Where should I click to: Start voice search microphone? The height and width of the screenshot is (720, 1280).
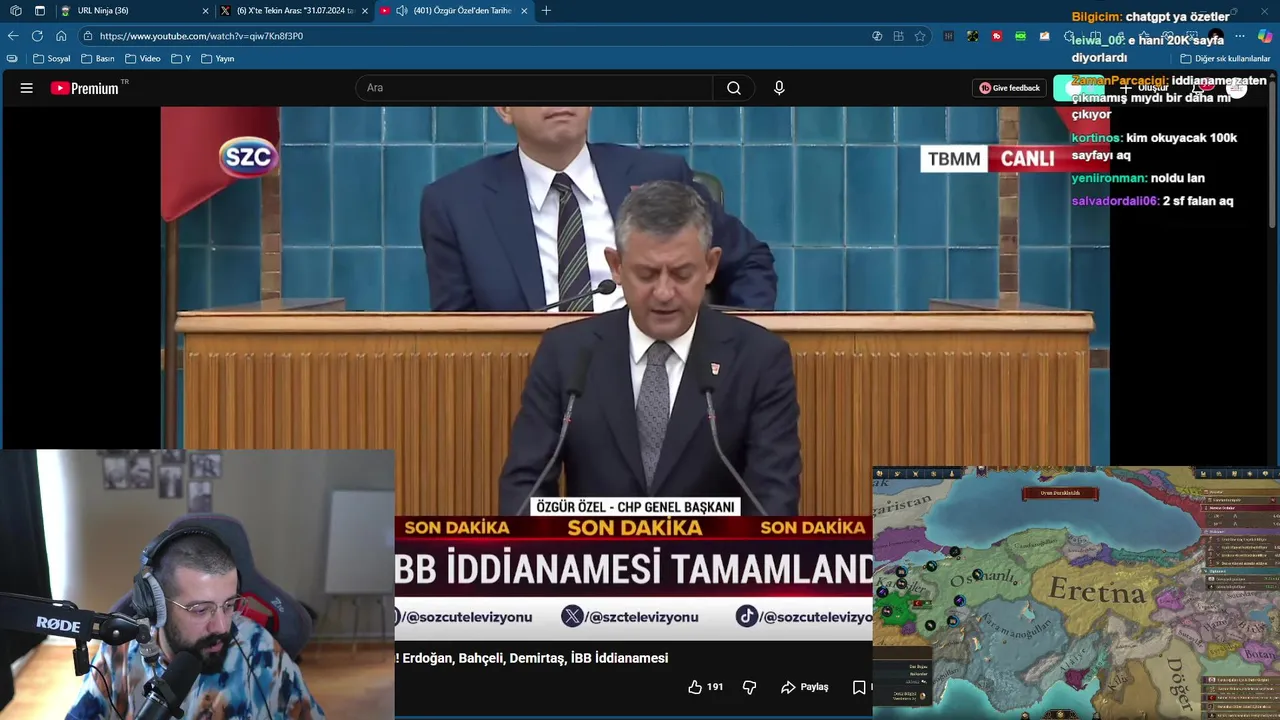[779, 88]
